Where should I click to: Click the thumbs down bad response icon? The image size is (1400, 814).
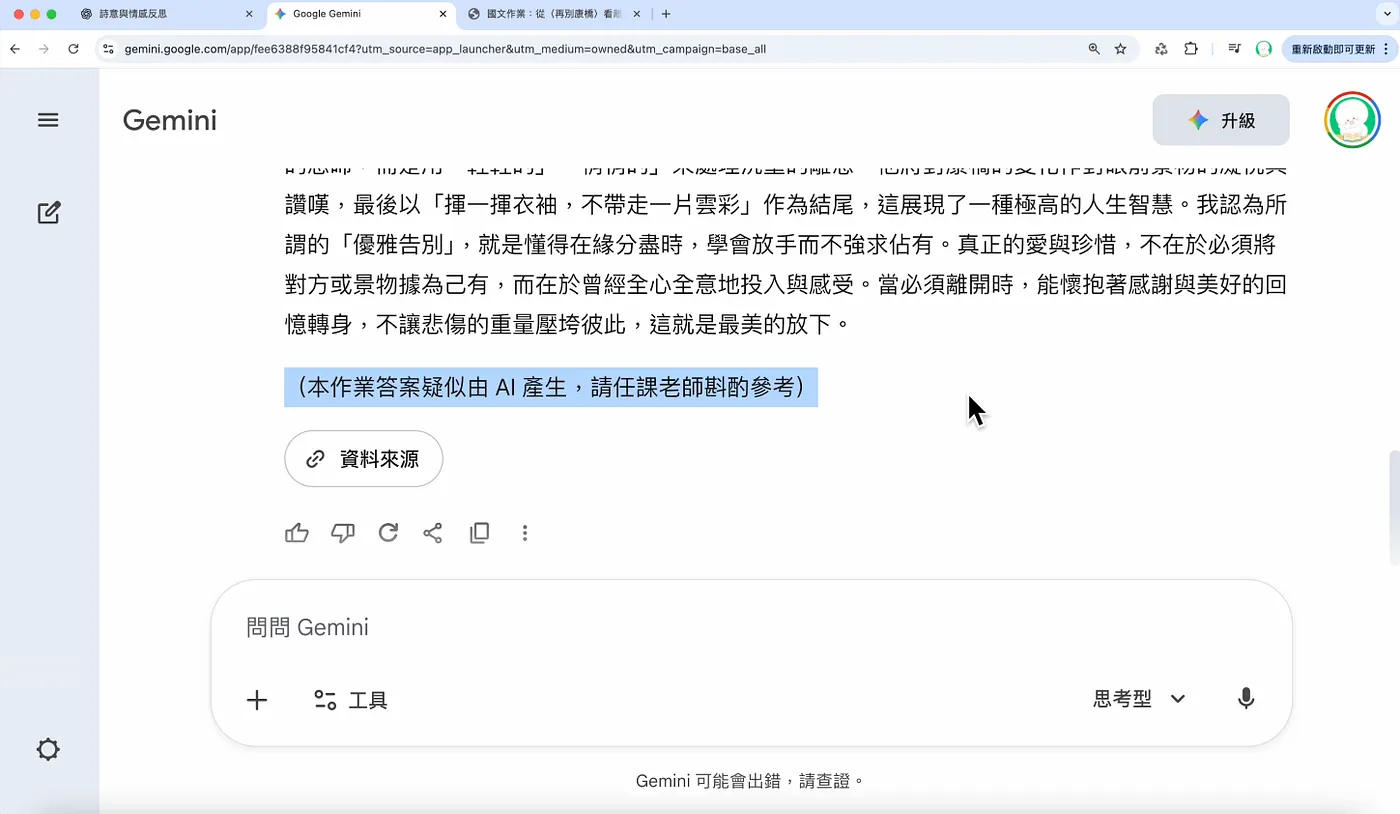click(343, 533)
